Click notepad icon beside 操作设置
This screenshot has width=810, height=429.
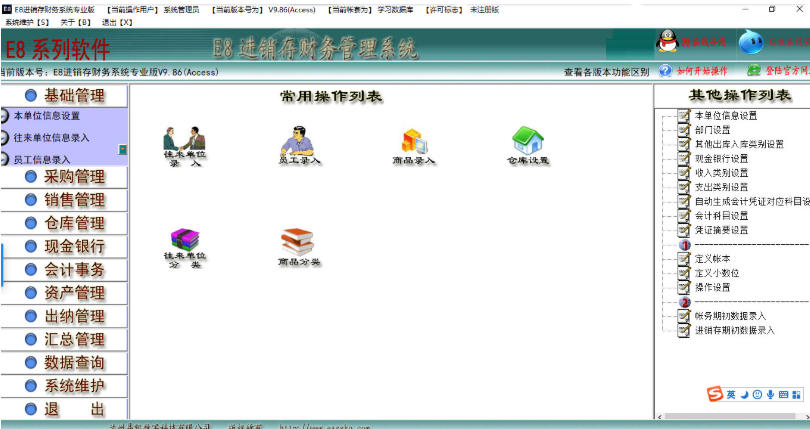tap(684, 287)
